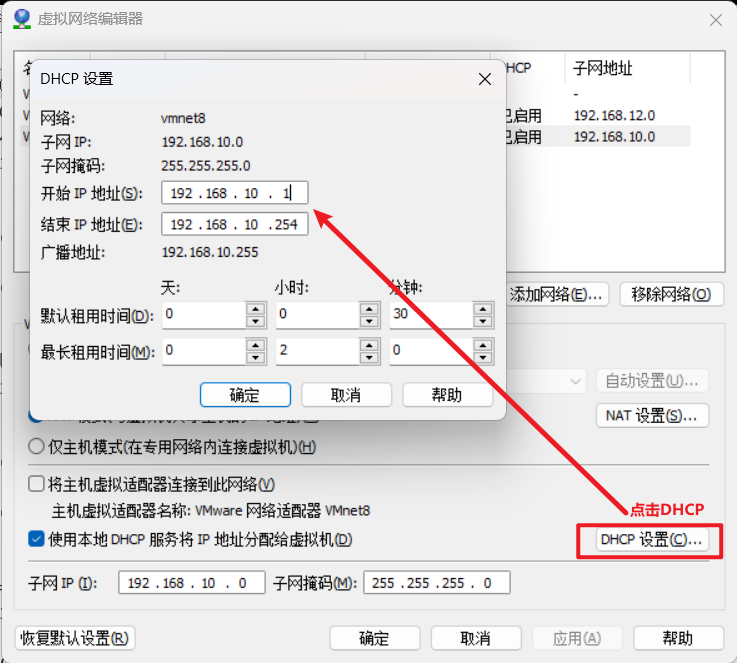Increase default lease days spinner
Viewport: 737px width, 663px height.
coord(255,309)
